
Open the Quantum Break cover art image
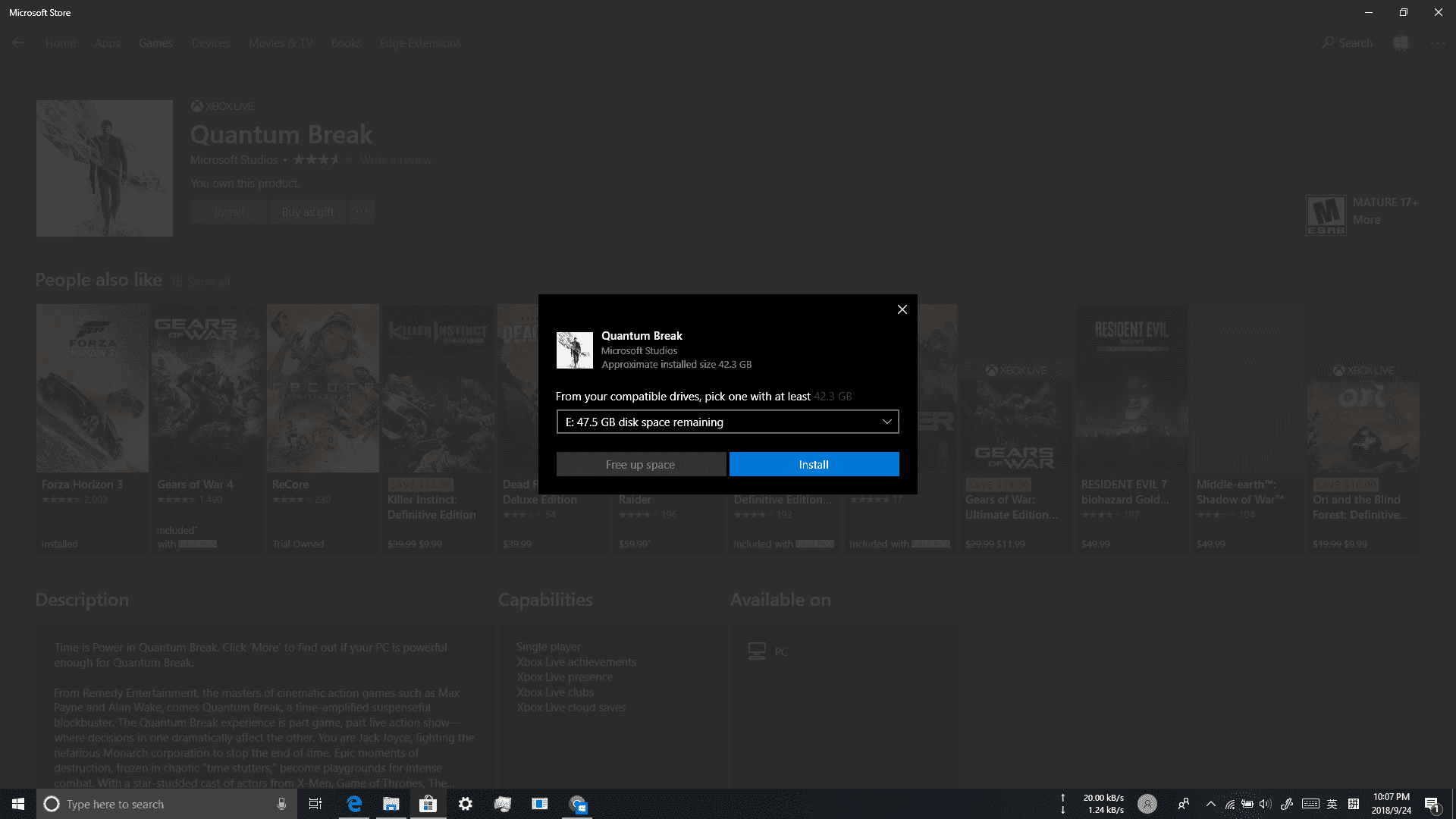(x=105, y=168)
